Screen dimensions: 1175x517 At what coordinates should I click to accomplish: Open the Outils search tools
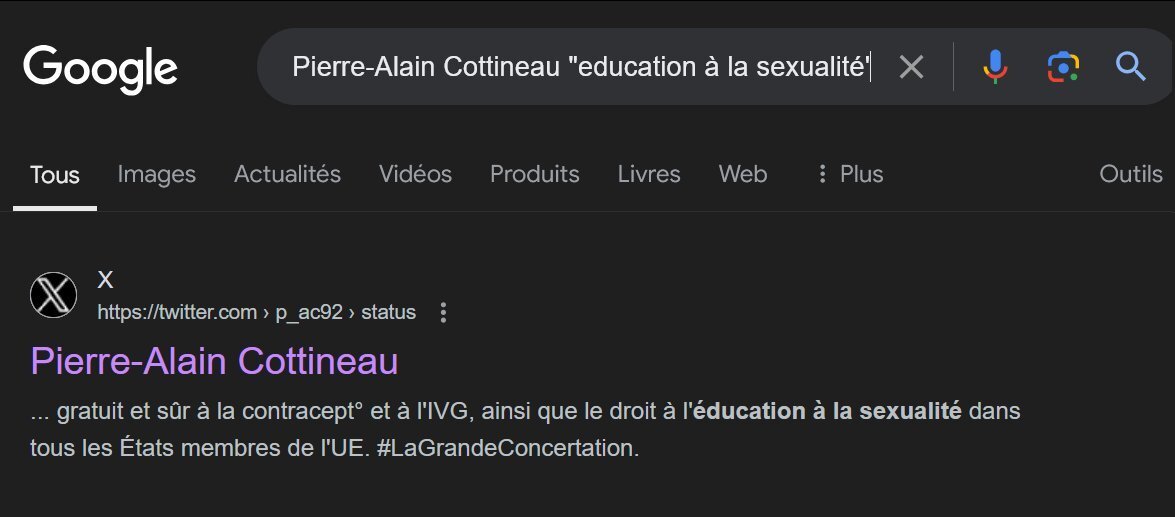point(1131,175)
